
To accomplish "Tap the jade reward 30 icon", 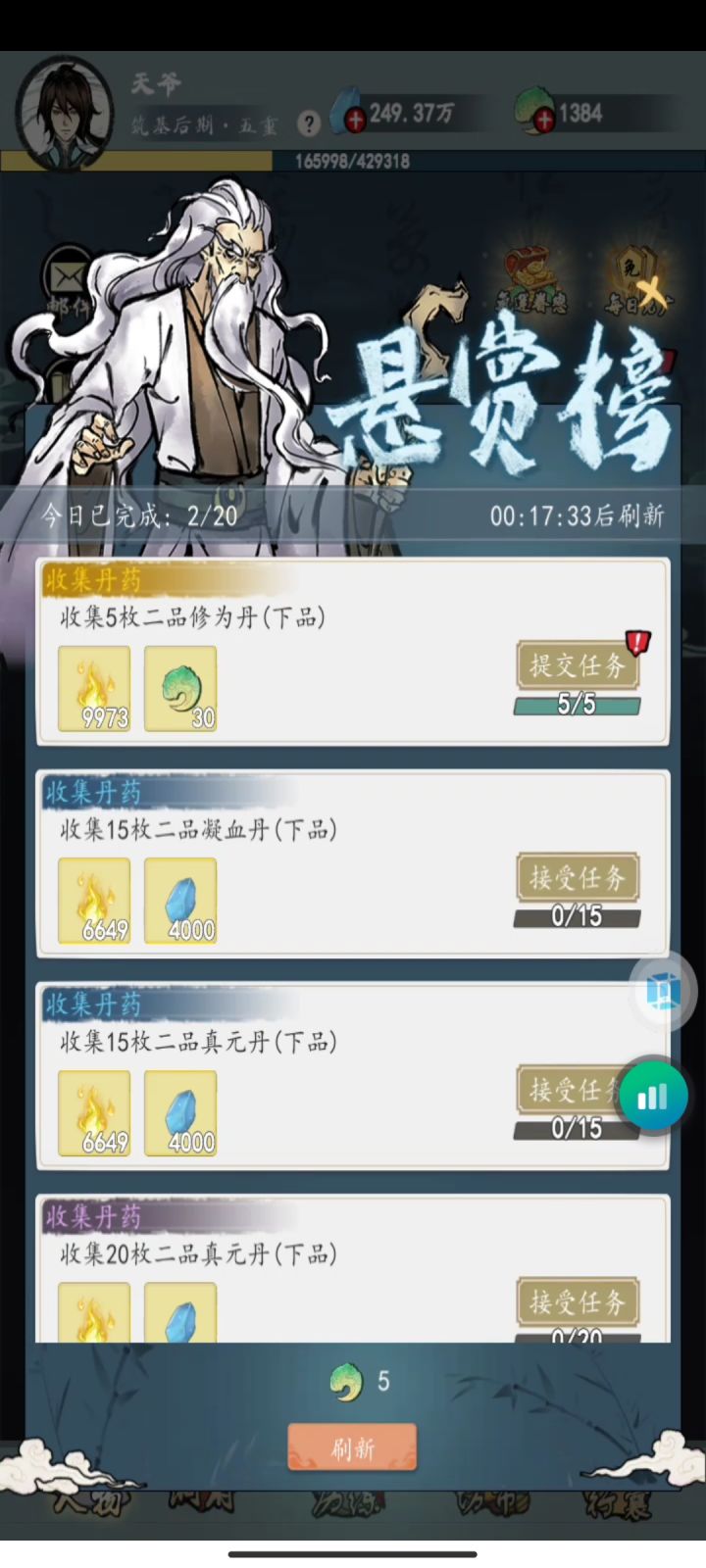I will pyautogui.click(x=180, y=688).
